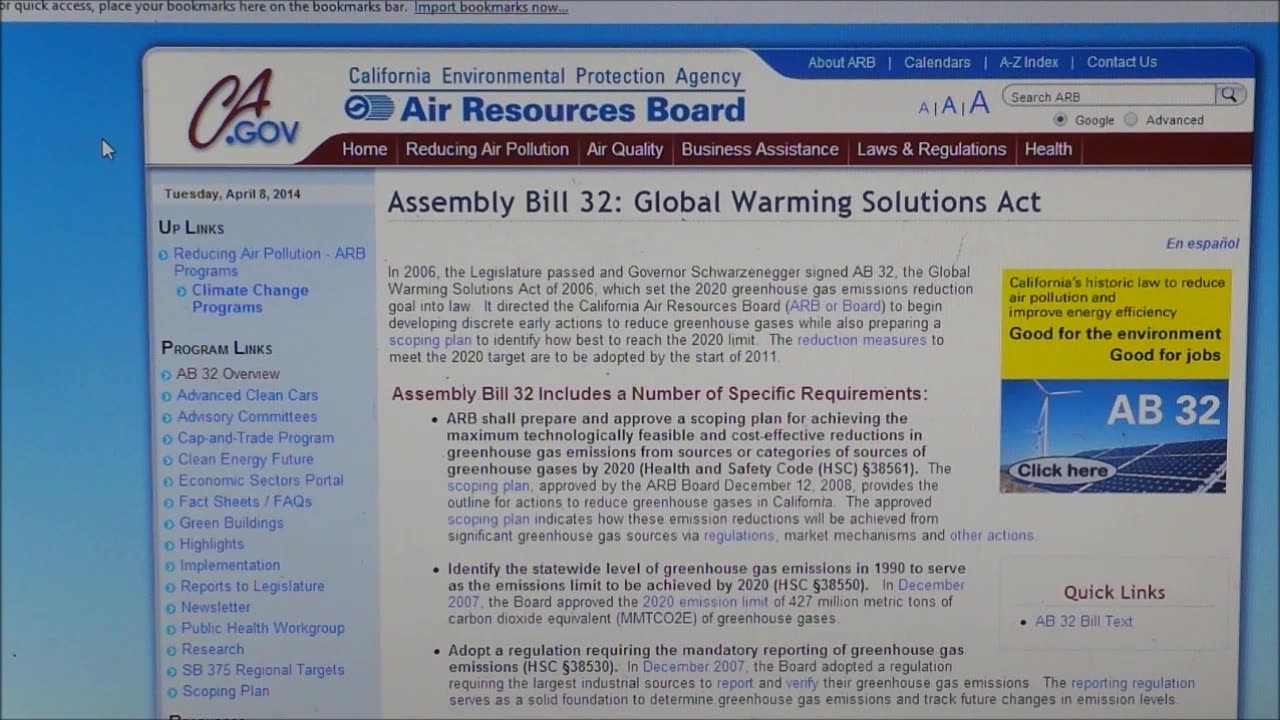Click the 'regulations' link in first bullet
The height and width of the screenshot is (720, 1280).
[x=739, y=536]
